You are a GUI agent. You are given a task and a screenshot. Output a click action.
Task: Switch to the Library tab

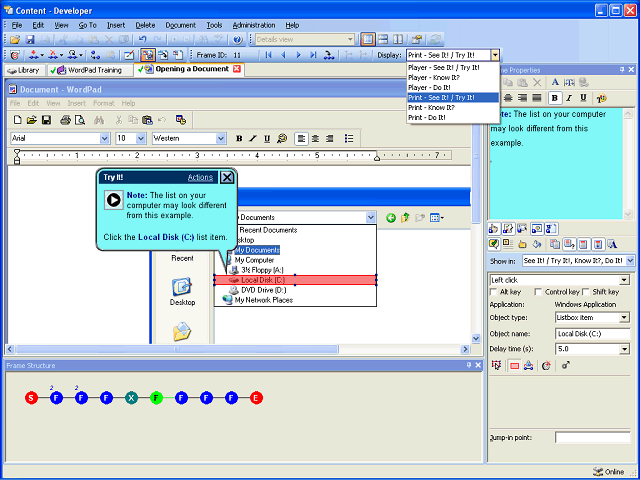[x=24, y=70]
